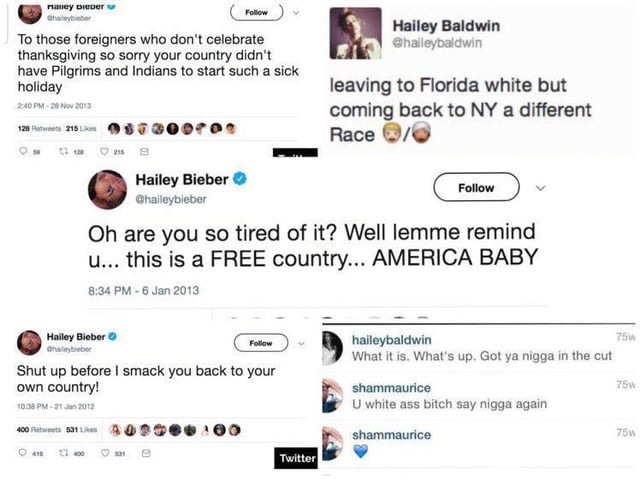Open first shammaurice commenter profile link

click(x=391, y=388)
